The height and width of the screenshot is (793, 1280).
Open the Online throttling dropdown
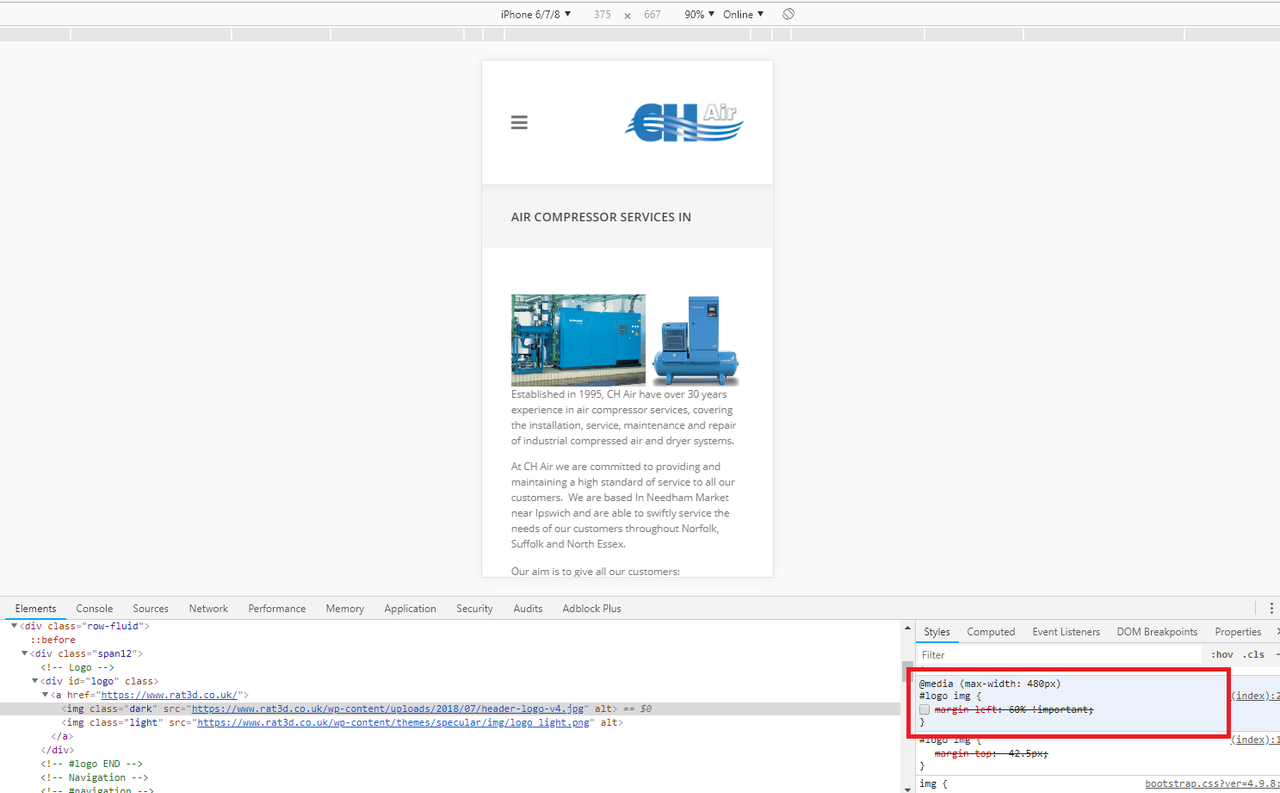click(x=743, y=14)
